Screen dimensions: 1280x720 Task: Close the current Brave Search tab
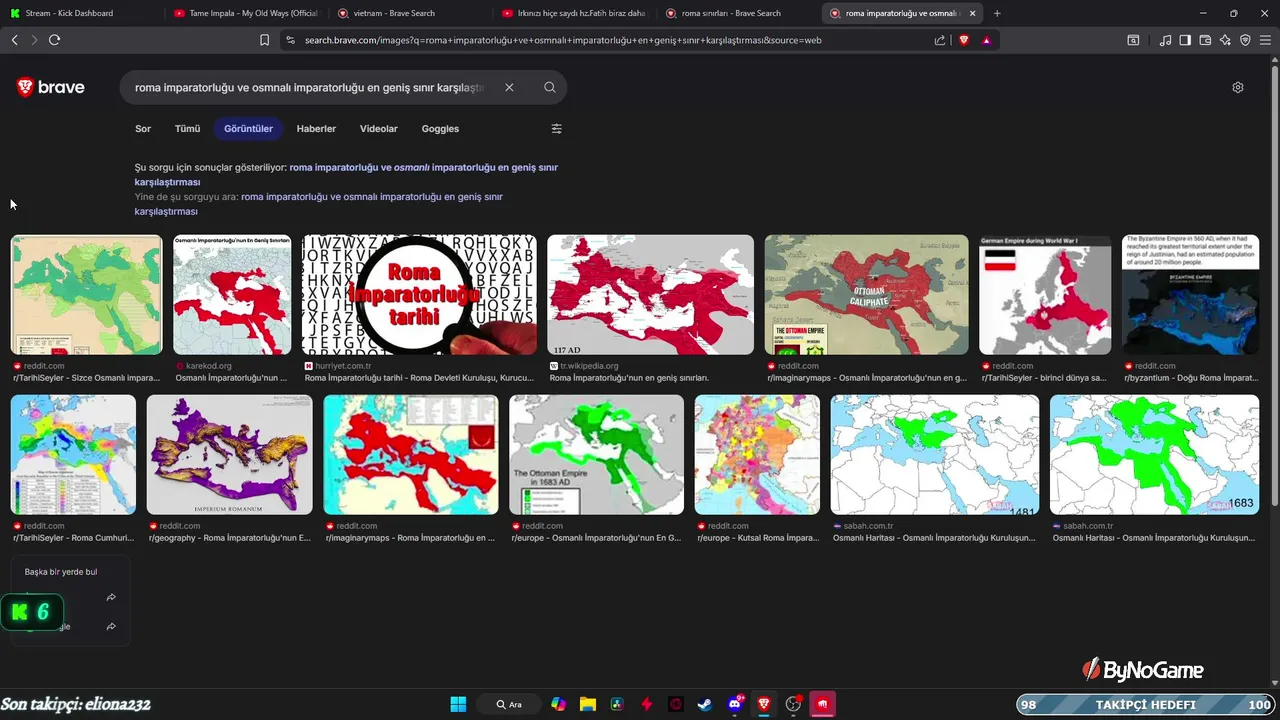coord(973,13)
